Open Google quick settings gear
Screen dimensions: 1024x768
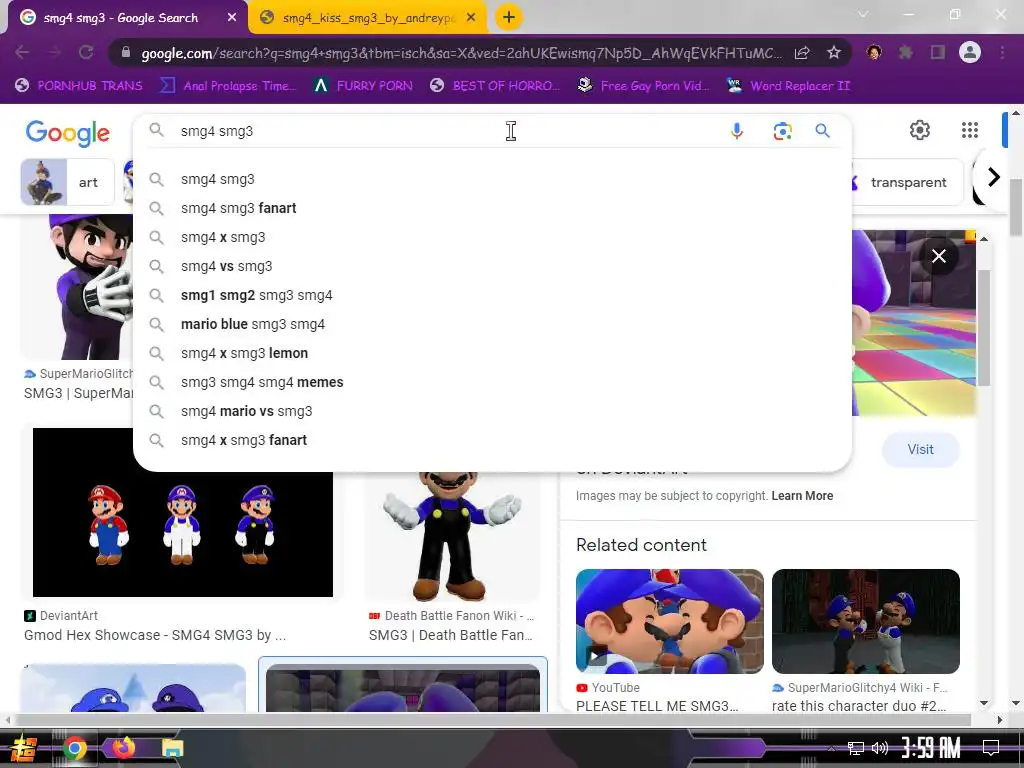tap(920, 130)
